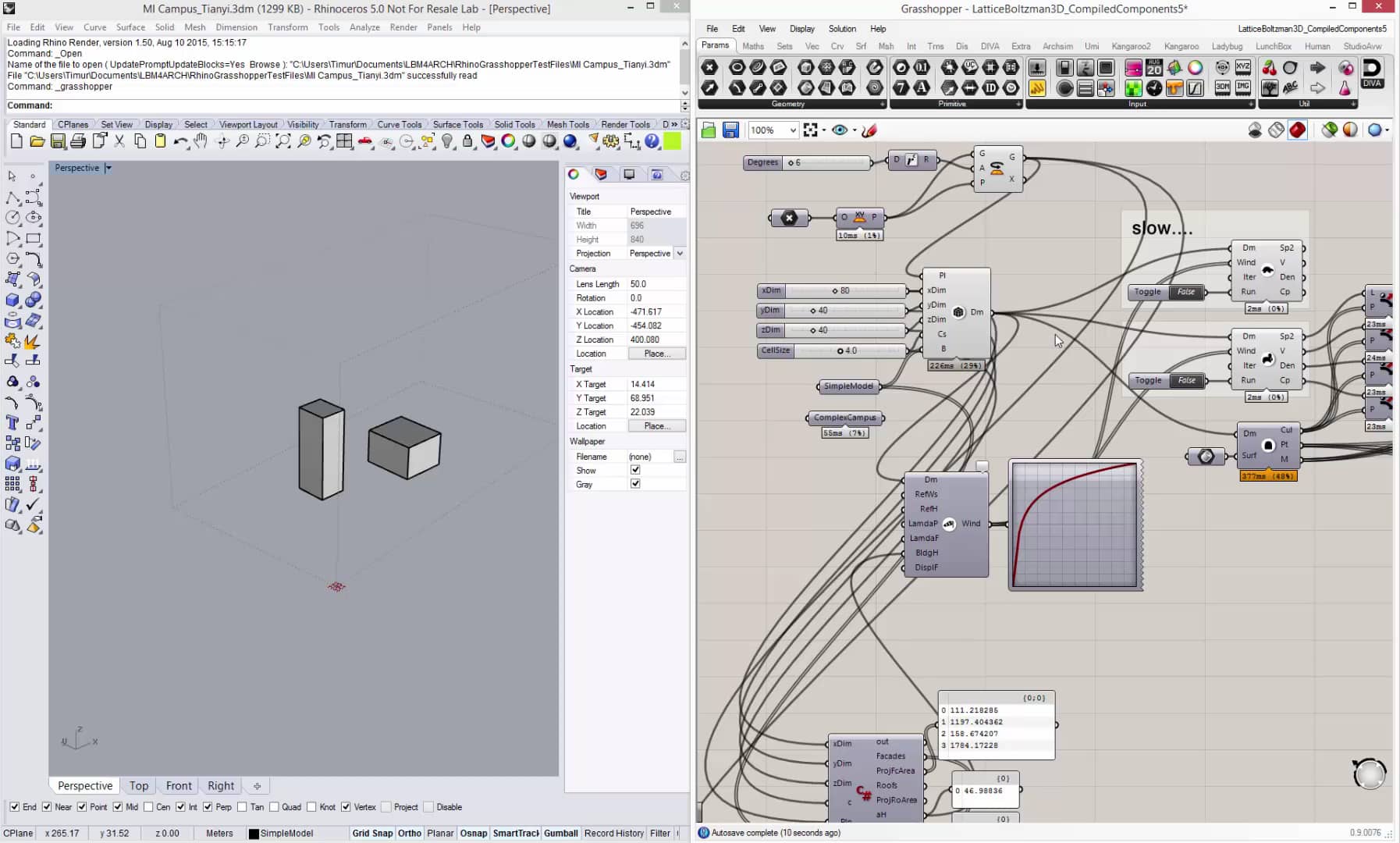Expand the Perspective viewport title menu
The width and height of the screenshot is (1400, 843).
coord(108,168)
